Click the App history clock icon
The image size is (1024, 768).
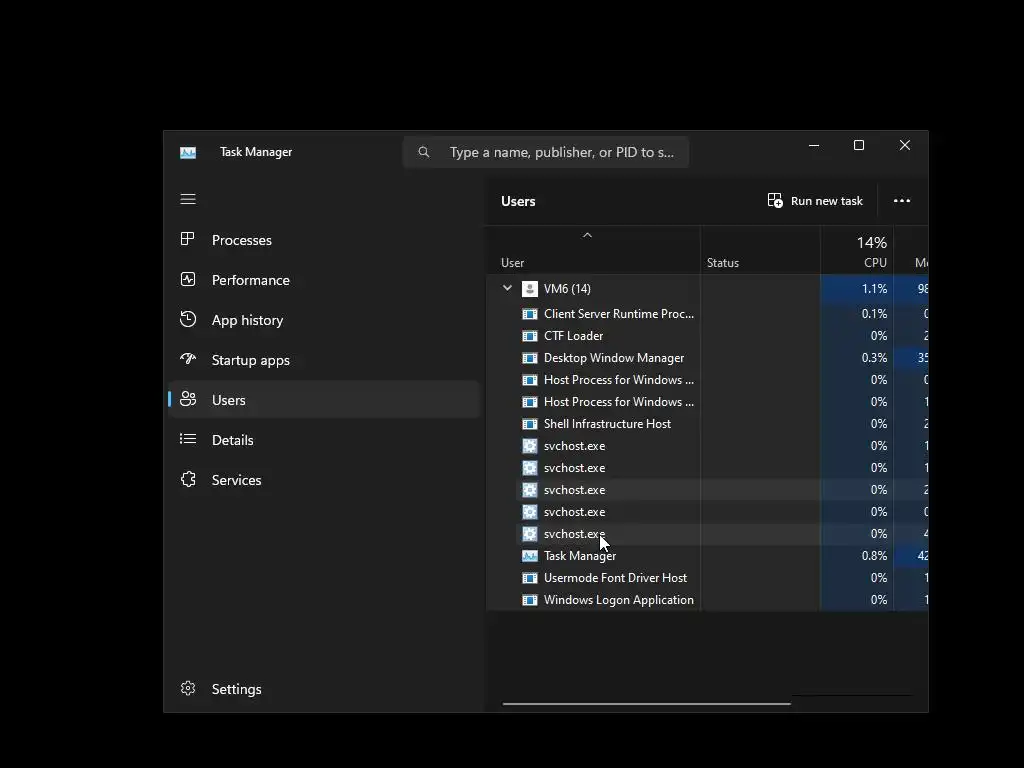coord(188,319)
